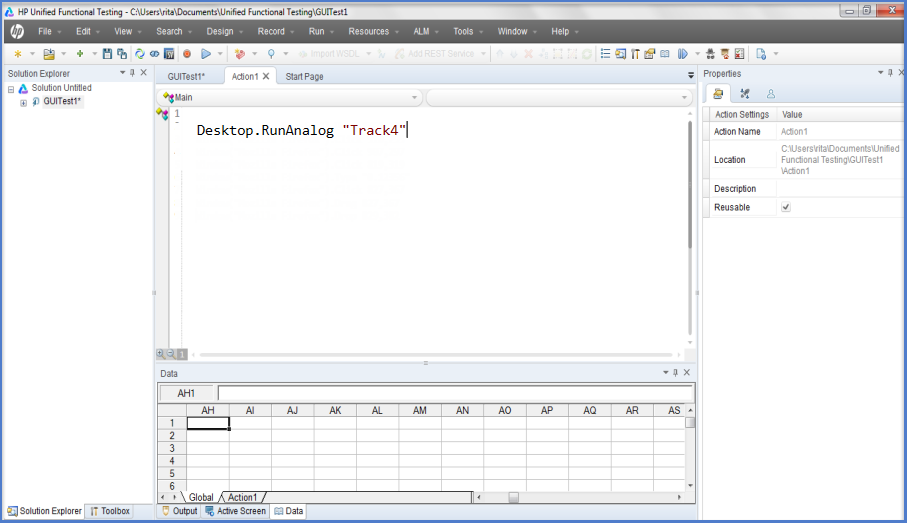Click the Insert Breakpoint pin icon
Screen dimensions: 907x523
(271, 54)
